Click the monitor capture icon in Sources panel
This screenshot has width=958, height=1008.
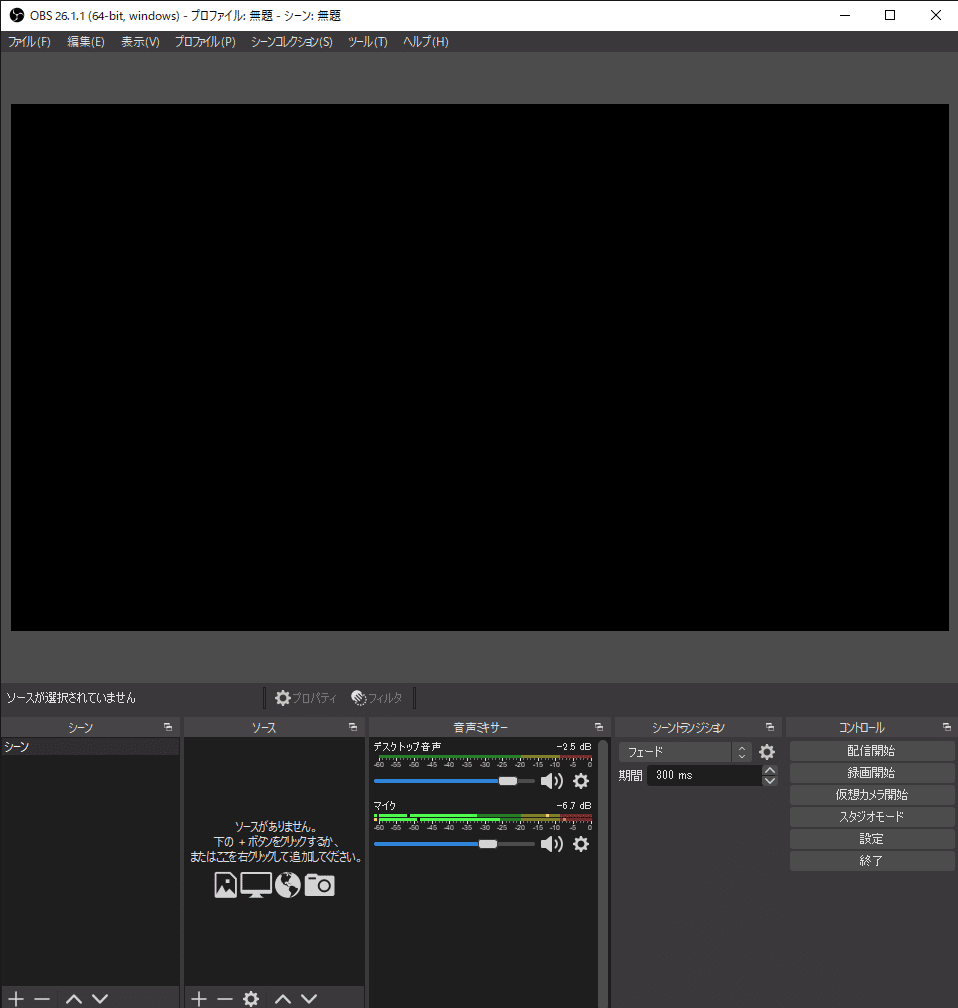point(255,885)
